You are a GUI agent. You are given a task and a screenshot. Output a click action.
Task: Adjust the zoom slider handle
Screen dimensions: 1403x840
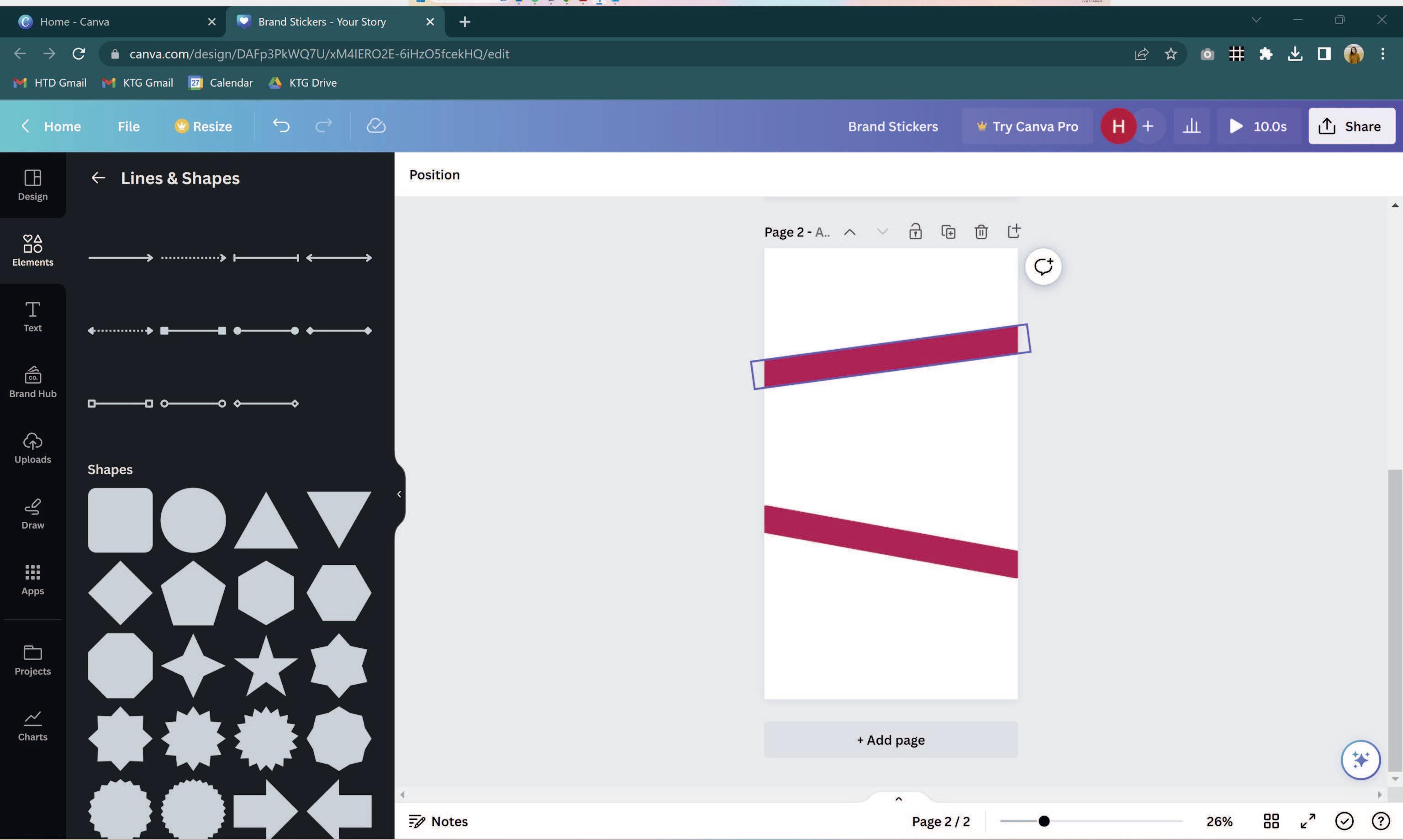(1044, 821)
